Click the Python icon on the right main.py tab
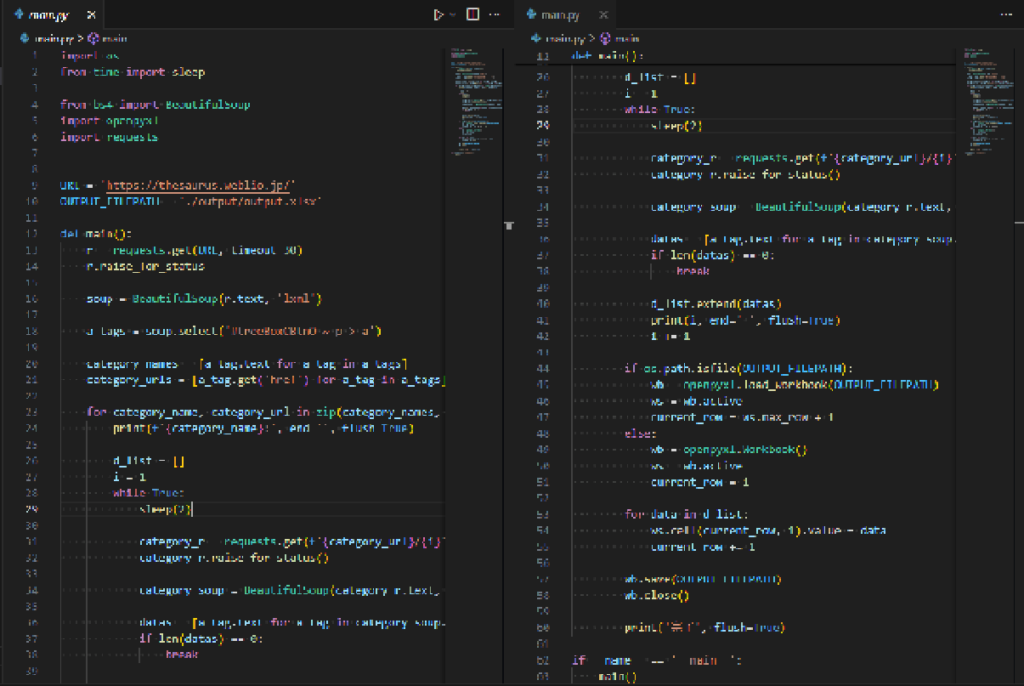Image resolution: width=1024 pixels, height=686 pixels. [x=533, y=15]
